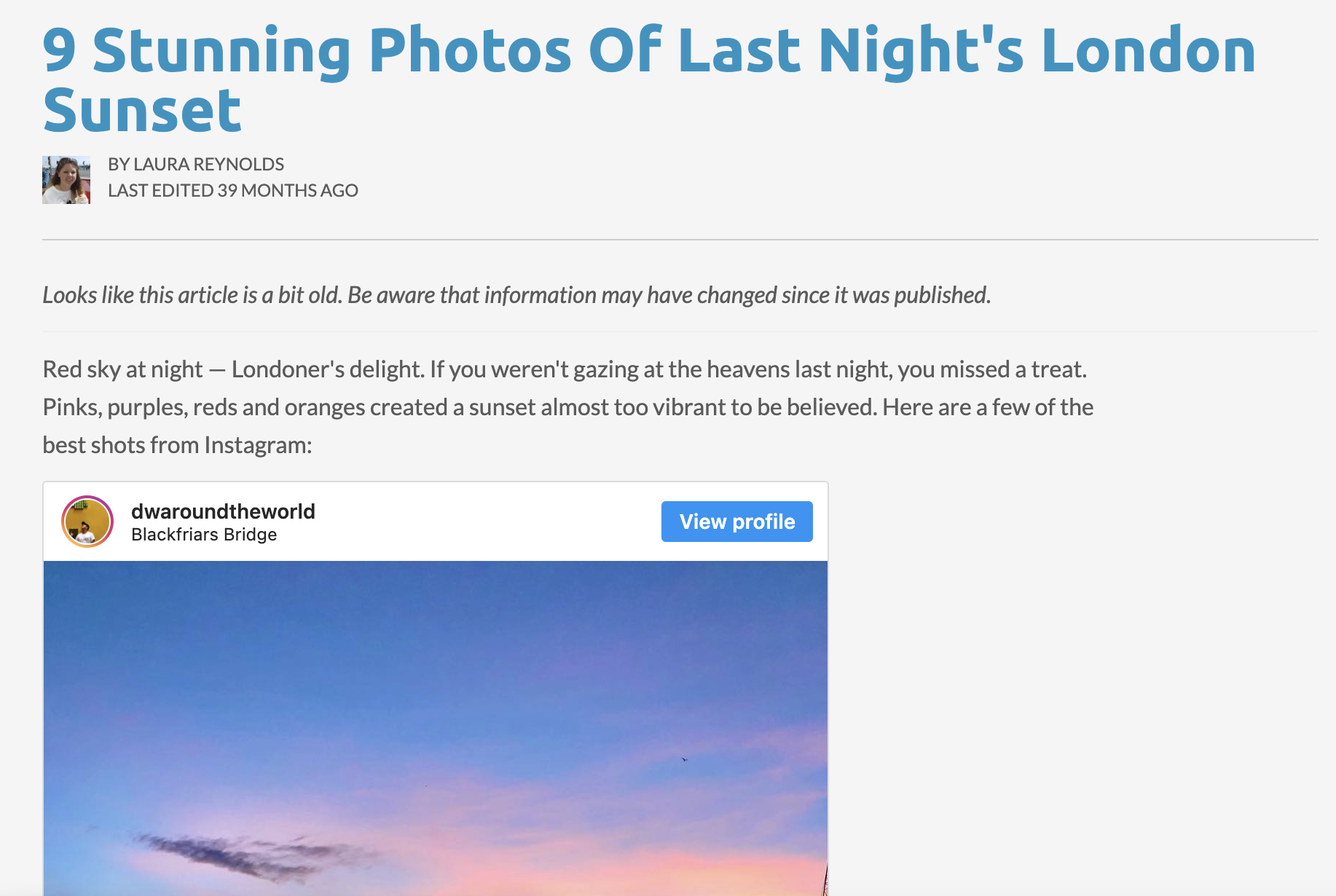Click the small bird in the sunset photo
The width and height of the screenshot is (1336, 896).
click(684, 759)
